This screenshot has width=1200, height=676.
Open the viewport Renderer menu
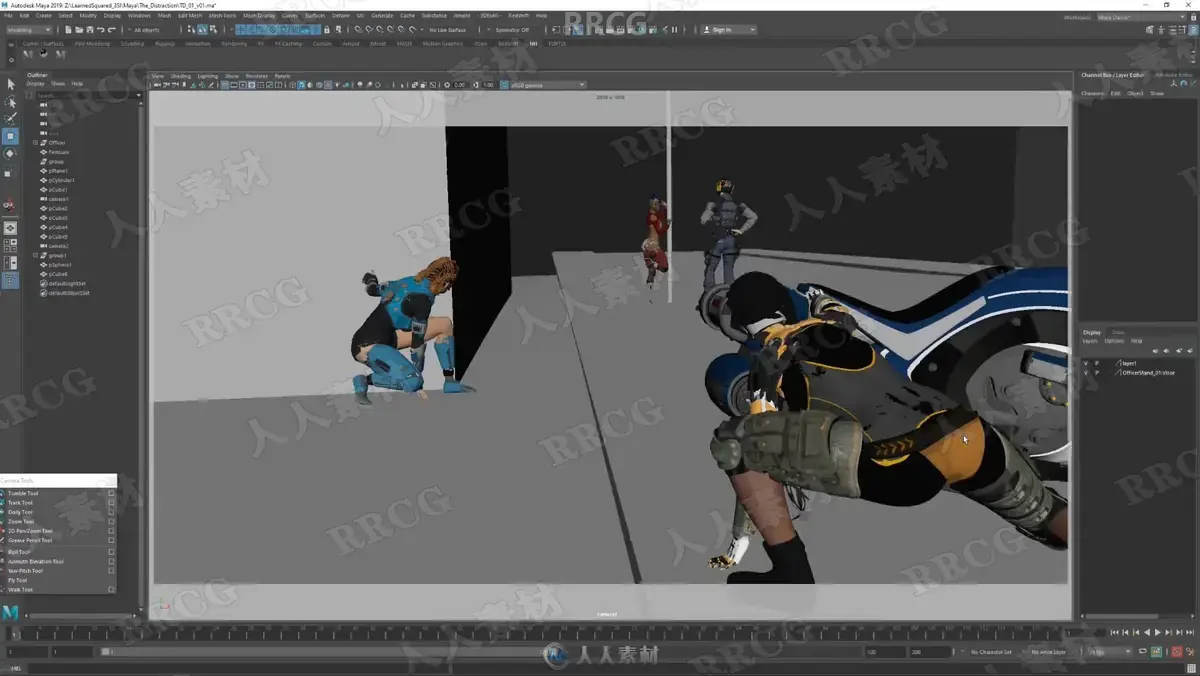[x=256, y=76]
